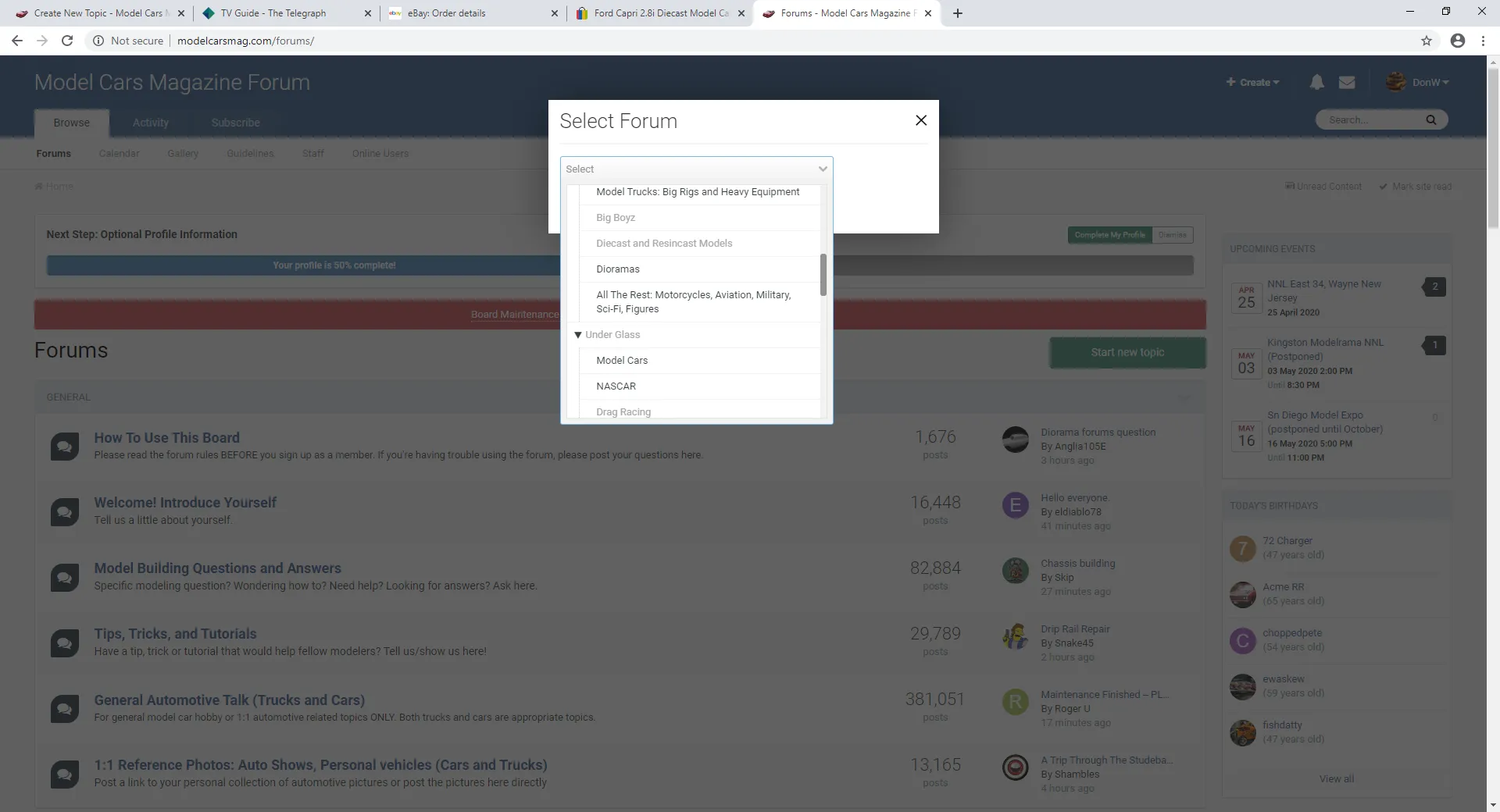Open the notifications bell icon
The width and height of the screenshot is (1500, 812).
(x=1316, y=82)
